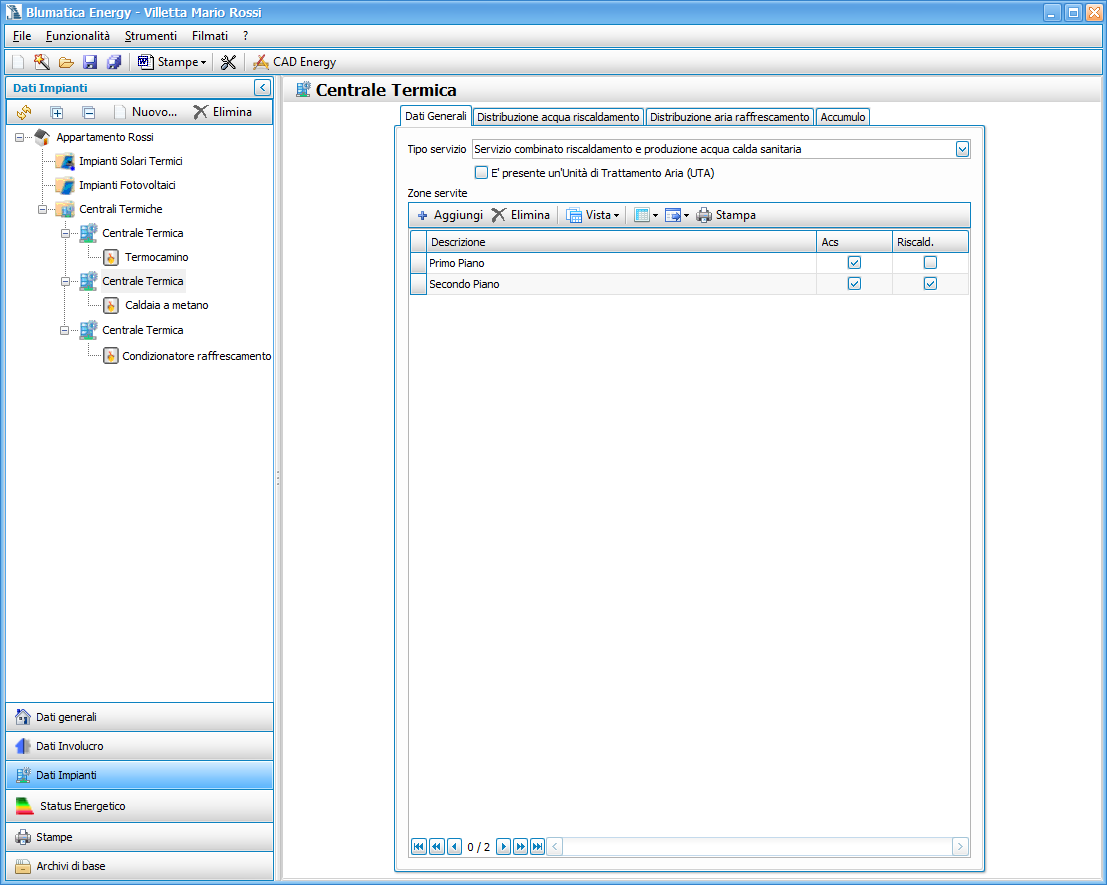
Task: Print the zones table with Stampa
Action: coord(726,215)
